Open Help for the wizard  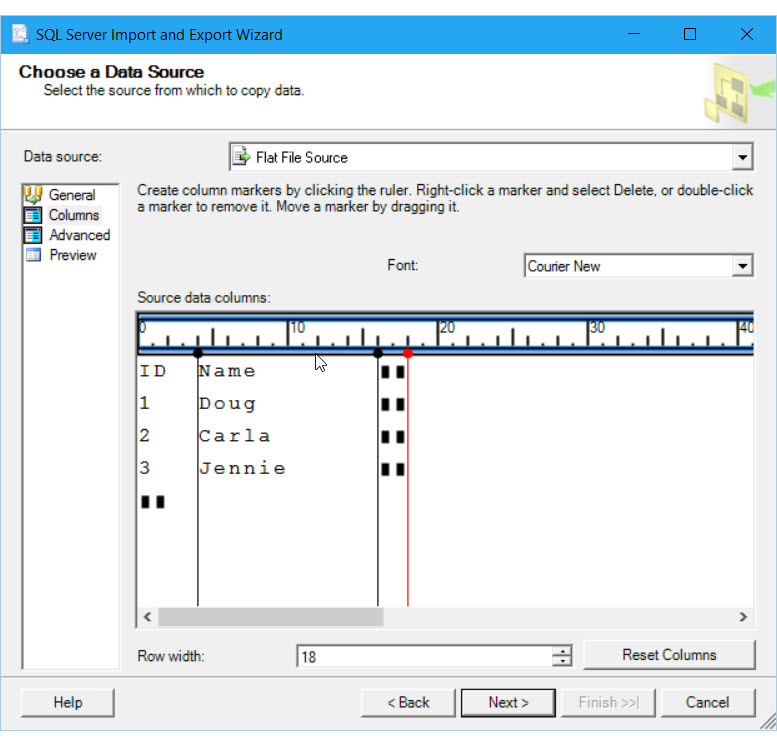67,702
